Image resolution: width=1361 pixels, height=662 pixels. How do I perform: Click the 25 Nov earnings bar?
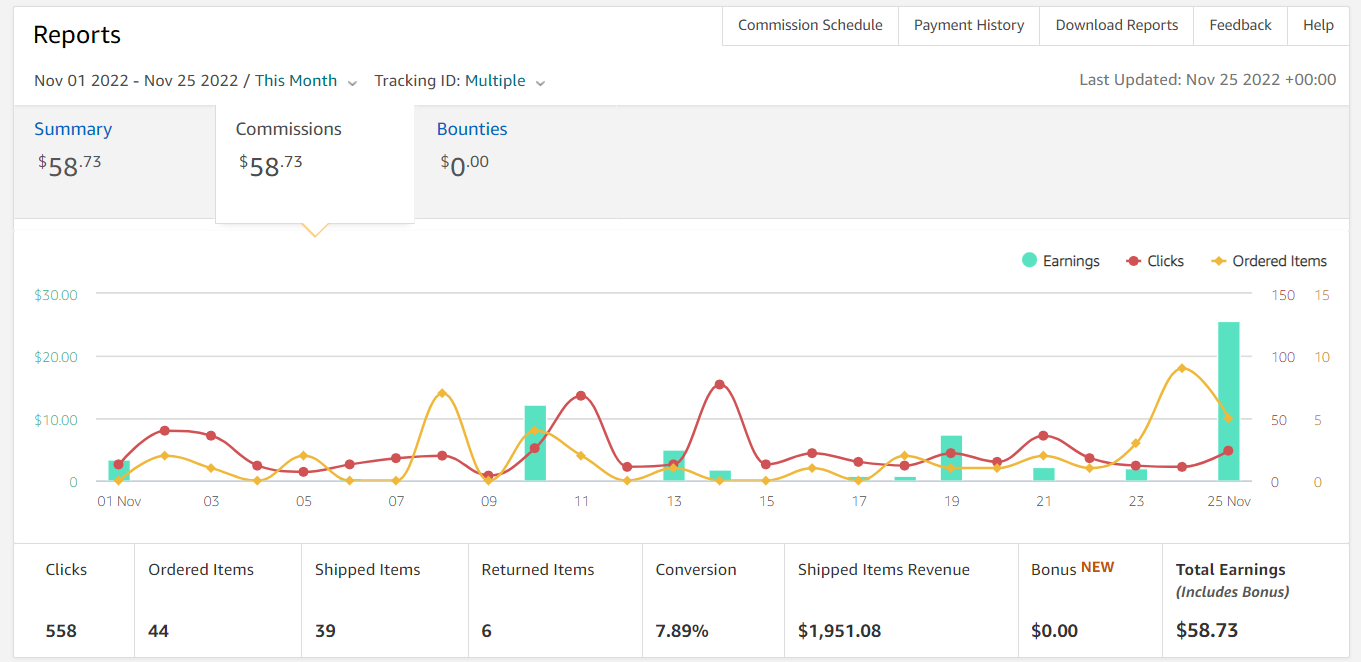click(1228, 402)
